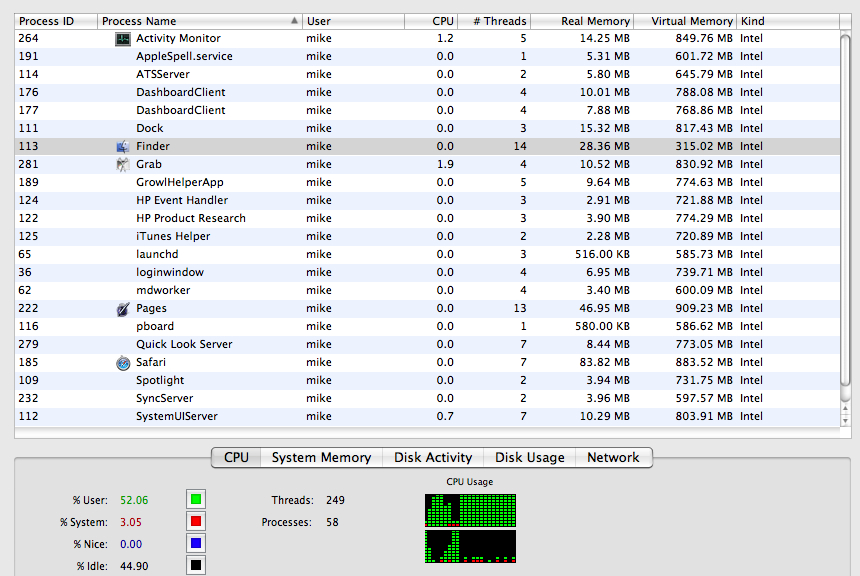Viewport: 860px width, 576px height.
Task: Open the Disk Activity tab
Action: [433, 458]
